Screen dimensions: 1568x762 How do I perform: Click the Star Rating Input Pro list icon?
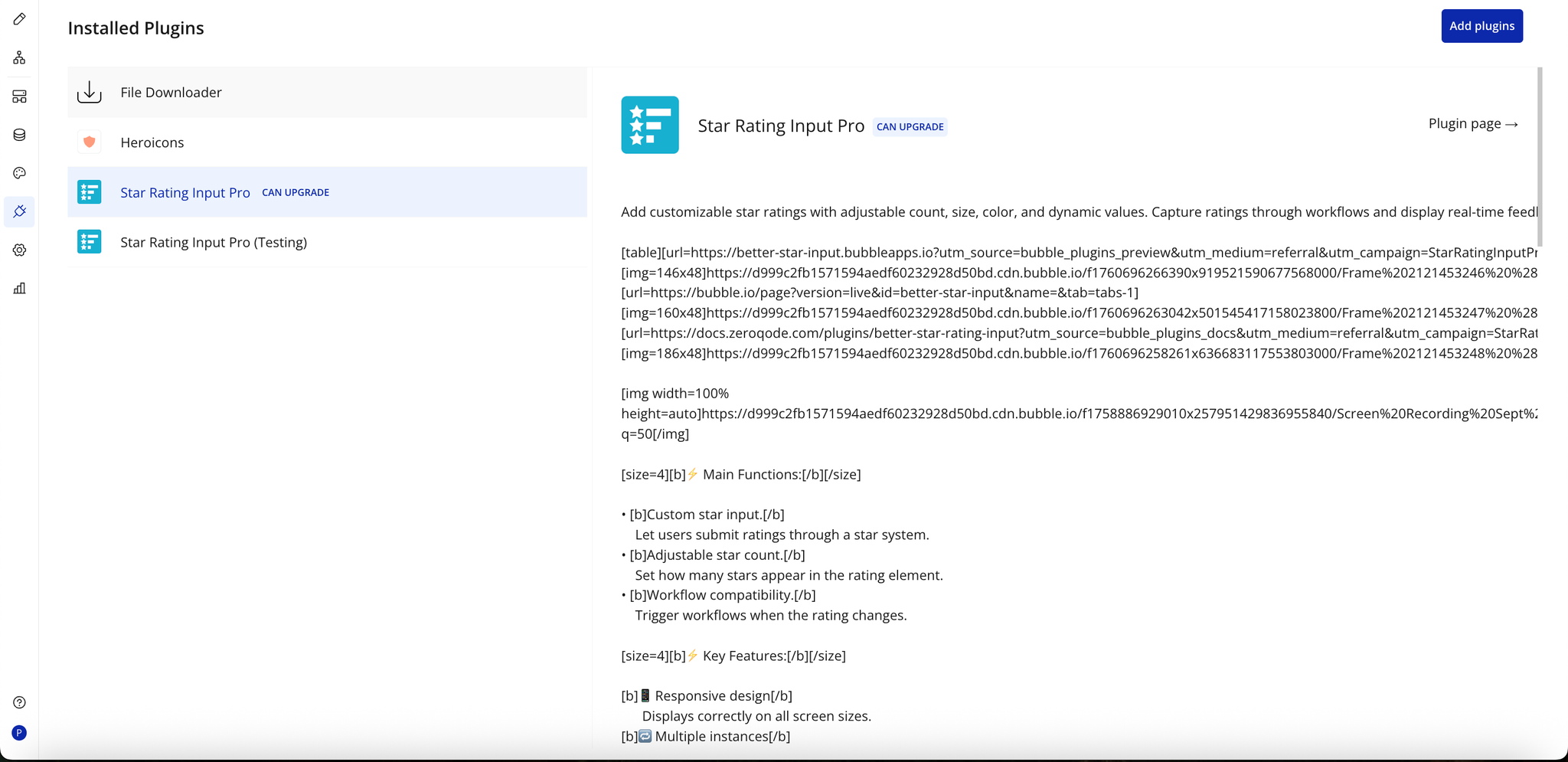click(x=90, y=192)
